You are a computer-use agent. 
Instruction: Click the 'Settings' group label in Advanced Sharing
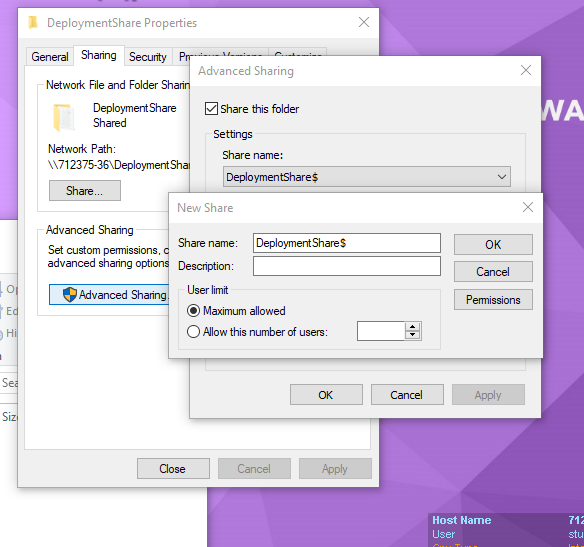pos(233,134)
